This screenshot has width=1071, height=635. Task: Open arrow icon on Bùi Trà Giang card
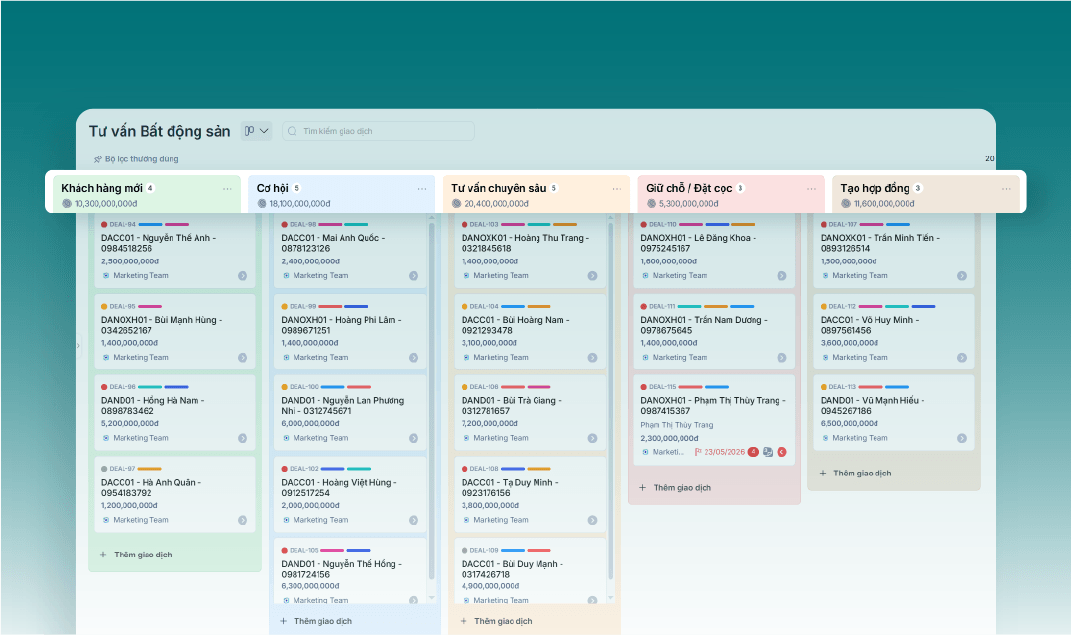[x=592, y=438]
